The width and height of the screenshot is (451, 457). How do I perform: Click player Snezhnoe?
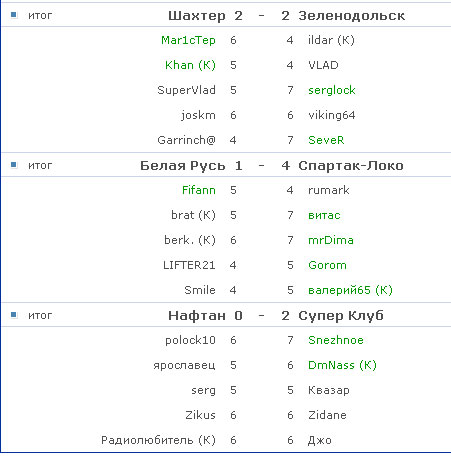(336, 340)
